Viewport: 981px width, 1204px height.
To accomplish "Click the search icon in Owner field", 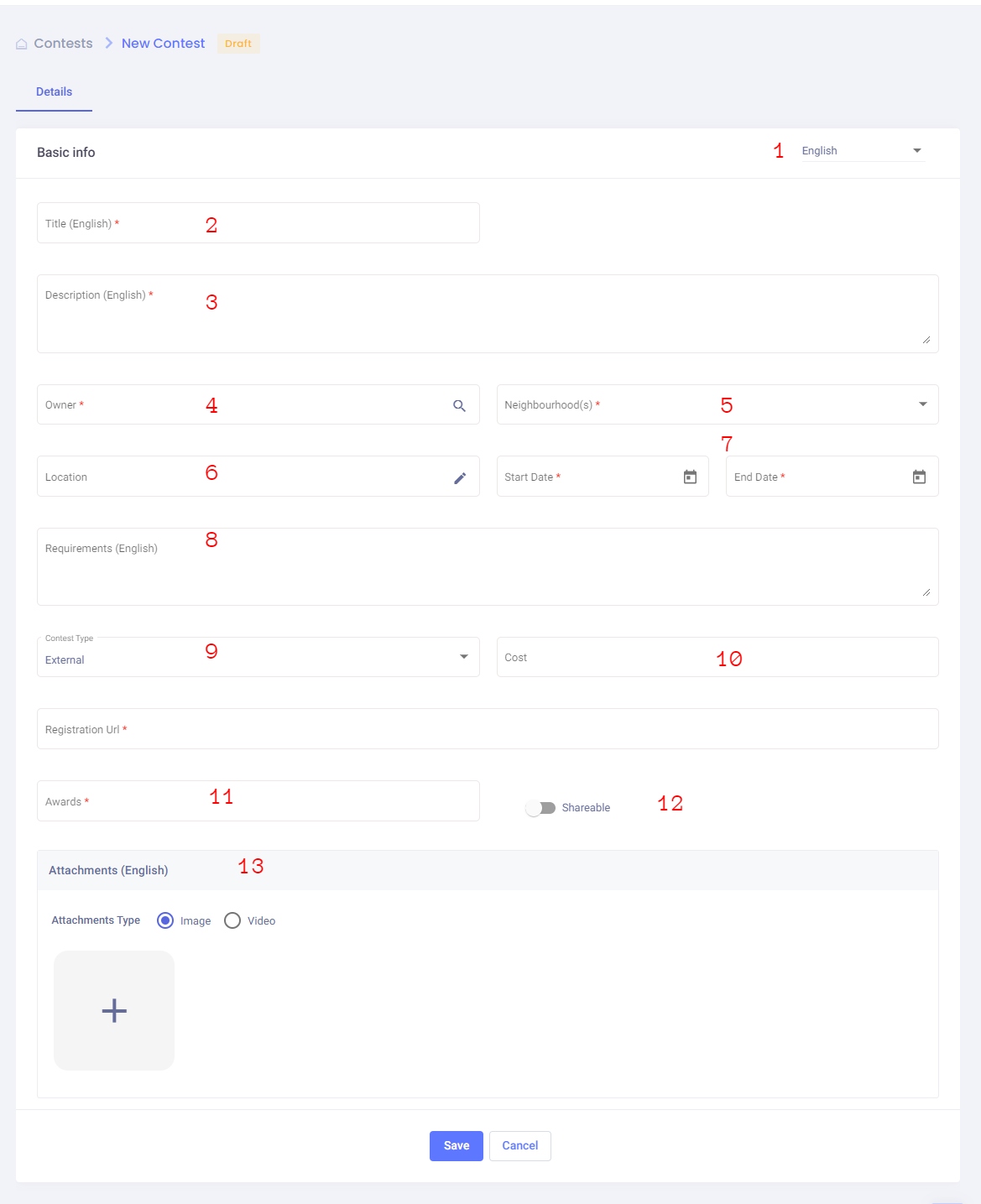I will (x=459, y=405).
